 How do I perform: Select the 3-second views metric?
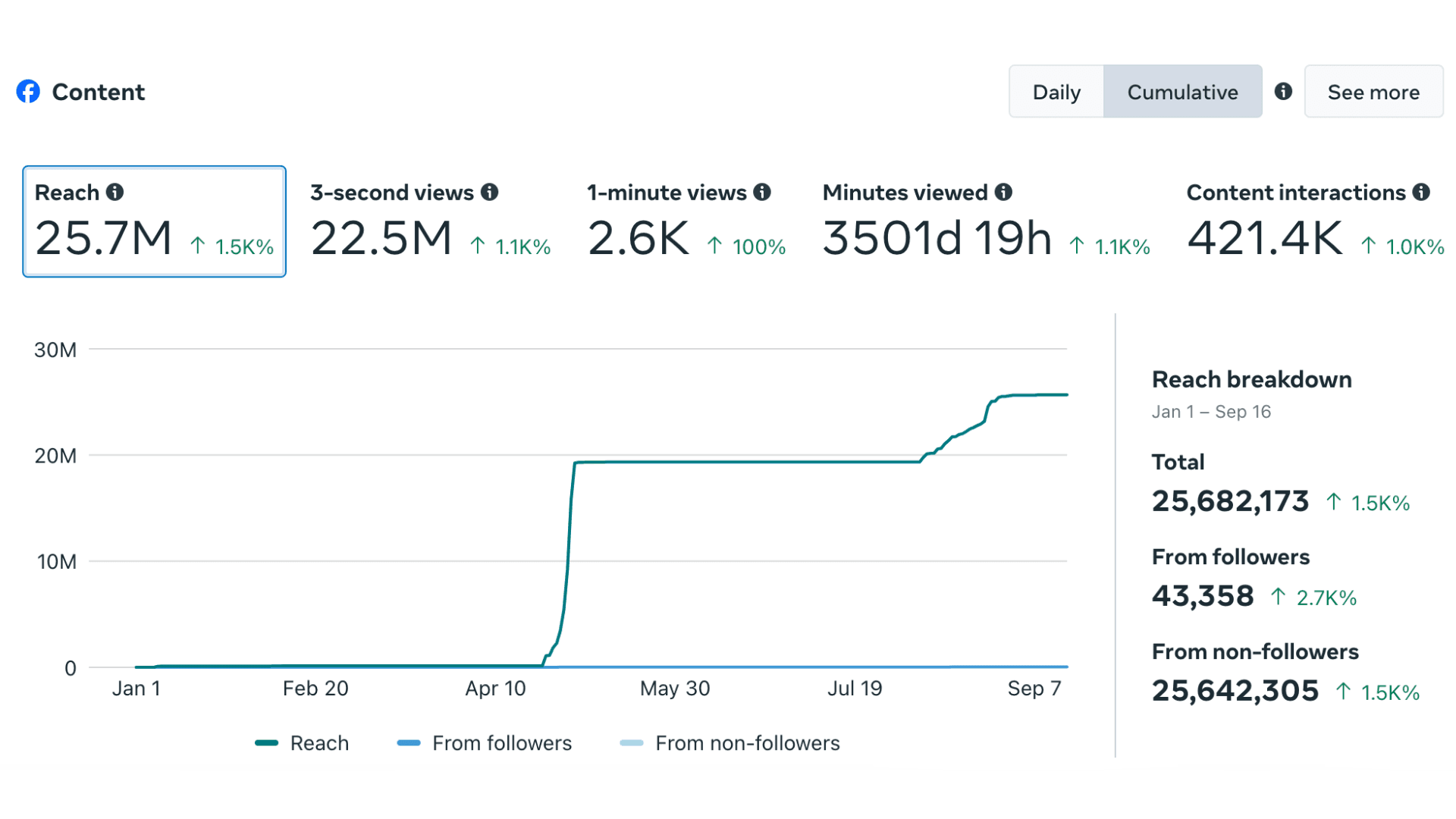[430, 221]
